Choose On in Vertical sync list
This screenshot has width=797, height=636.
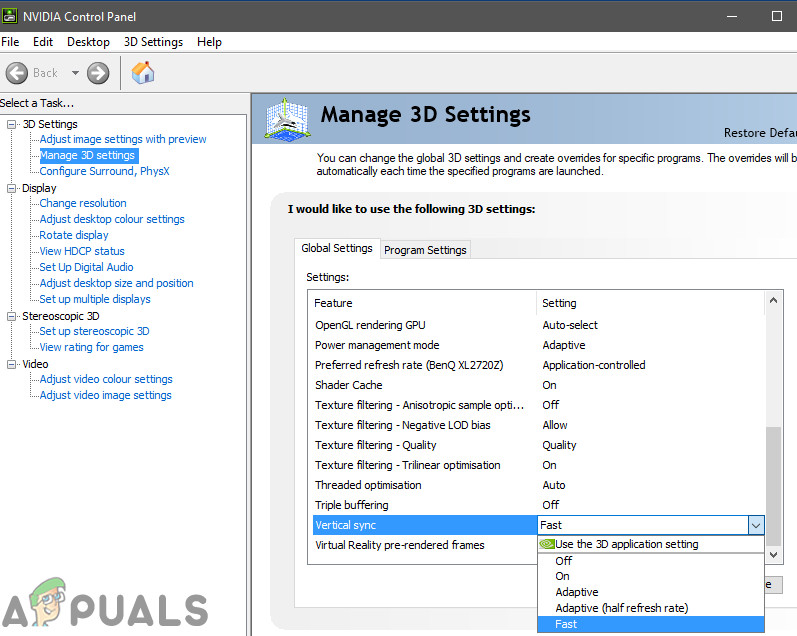tap(651, 577)
